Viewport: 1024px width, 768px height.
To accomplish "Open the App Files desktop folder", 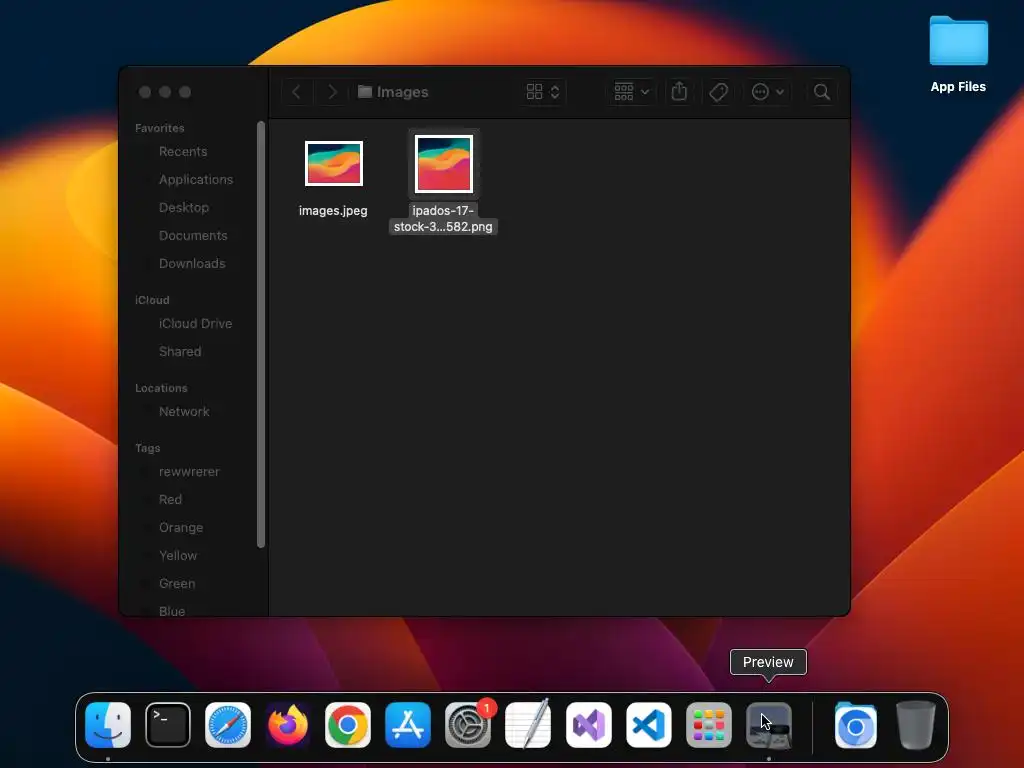I will 958,54.
